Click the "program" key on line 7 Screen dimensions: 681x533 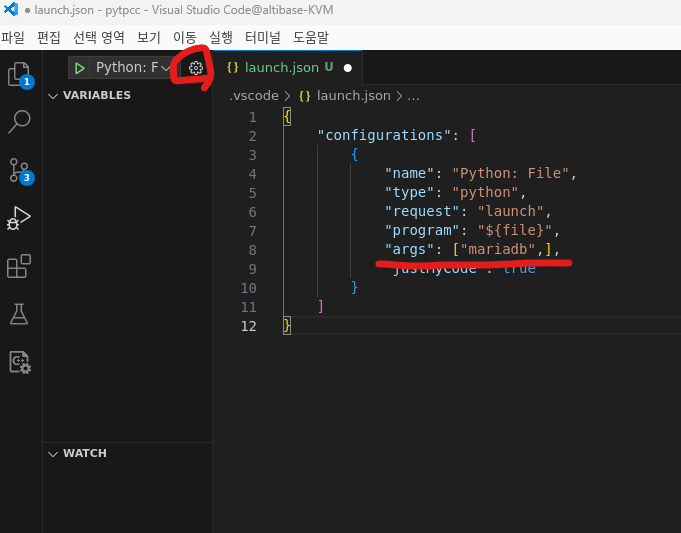422,230
